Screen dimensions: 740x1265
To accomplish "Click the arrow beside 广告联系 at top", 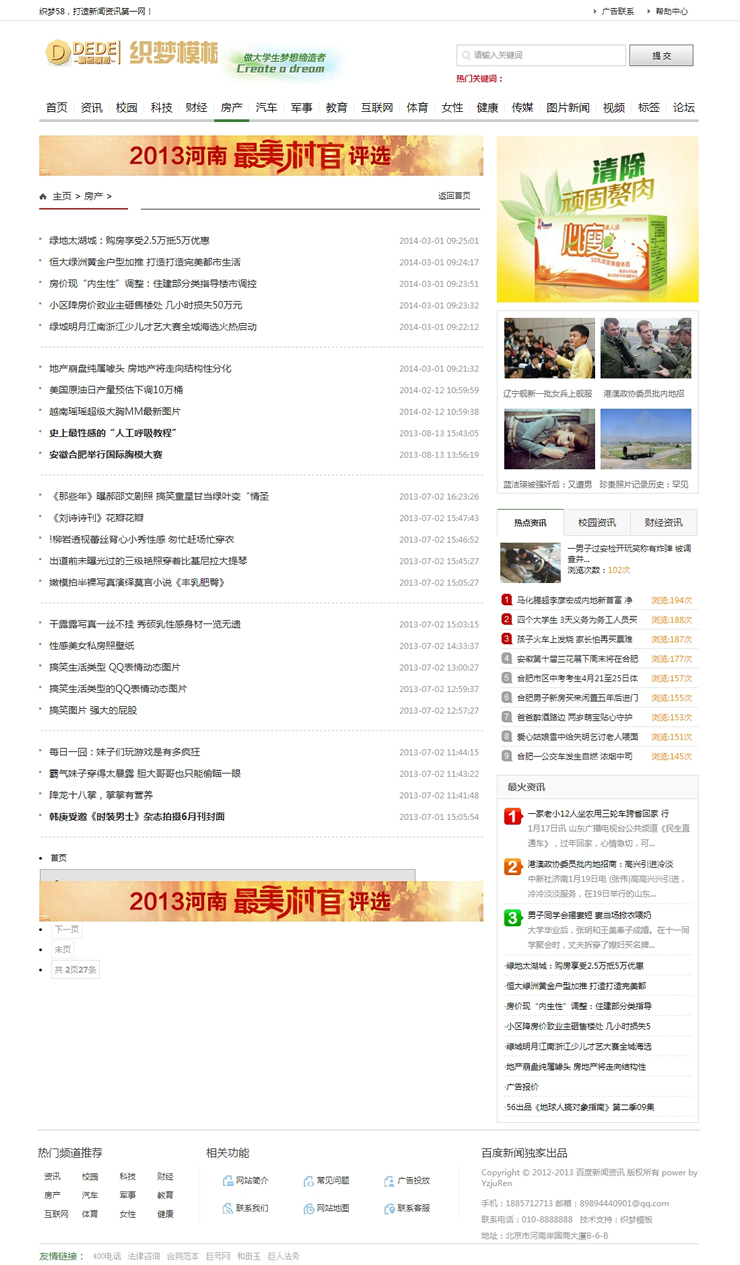I will pyautogui.click(x=593, y=12).
